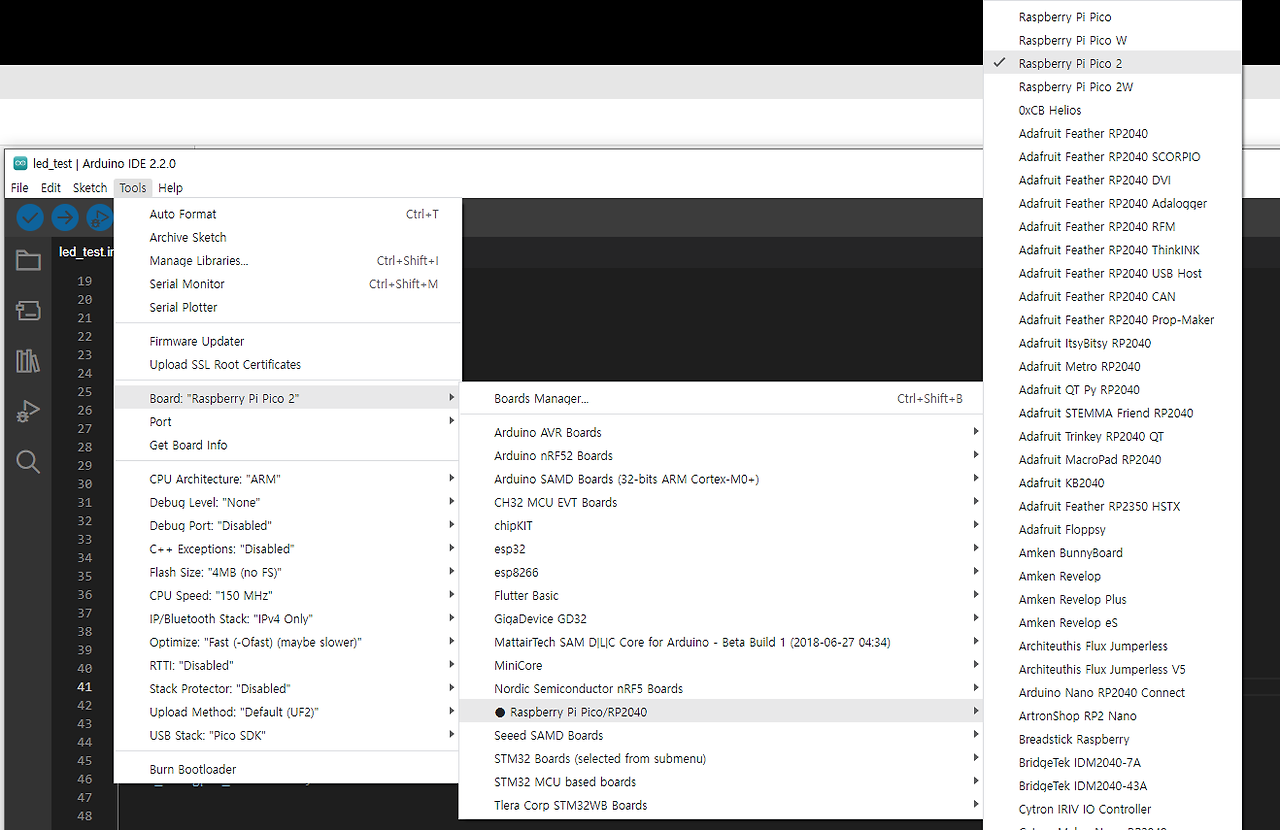
Task: Select the Raspberry Pi Pico W board
Action: [1112, 40]
